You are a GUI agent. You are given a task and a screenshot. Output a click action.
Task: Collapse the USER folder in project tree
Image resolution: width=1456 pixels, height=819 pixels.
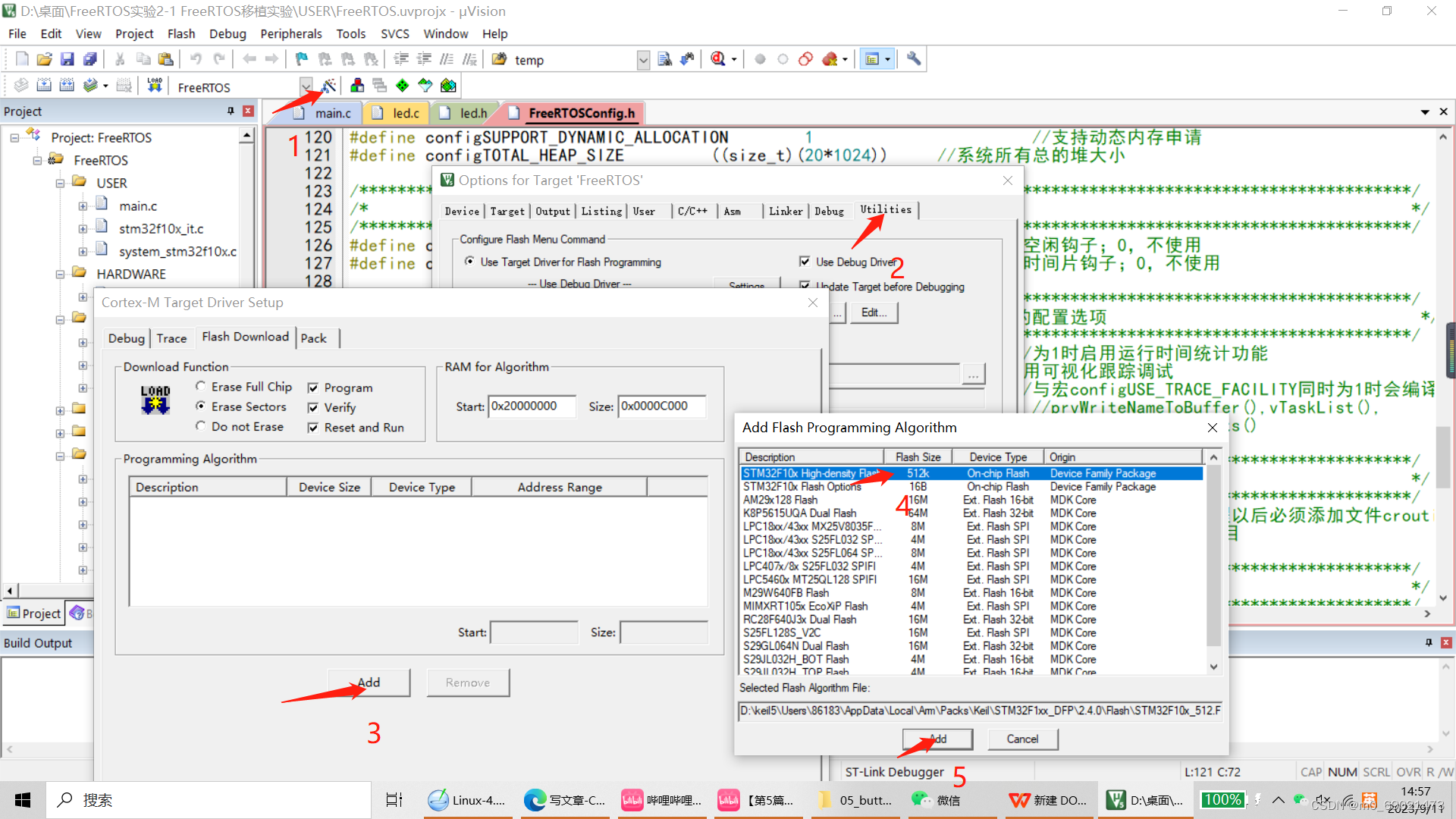pyautogui.click(x=60, y=184)
